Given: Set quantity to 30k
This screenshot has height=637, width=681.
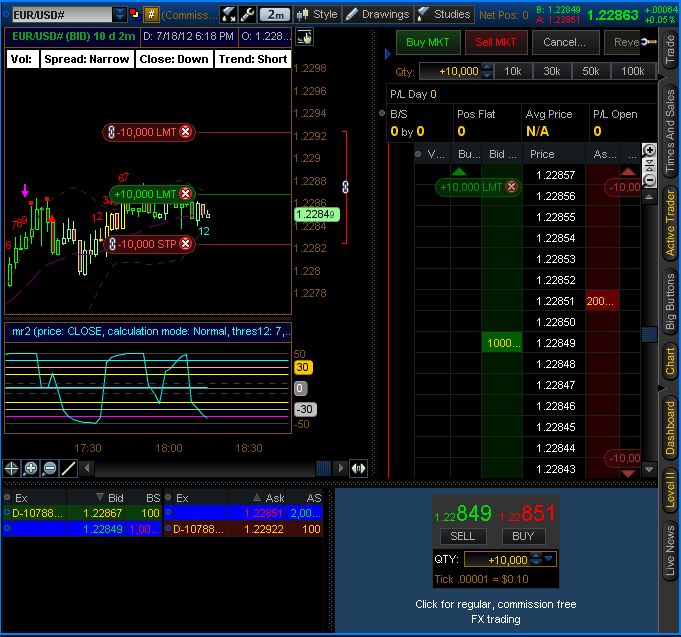Looking at the screenshot, I should (552, 71).
